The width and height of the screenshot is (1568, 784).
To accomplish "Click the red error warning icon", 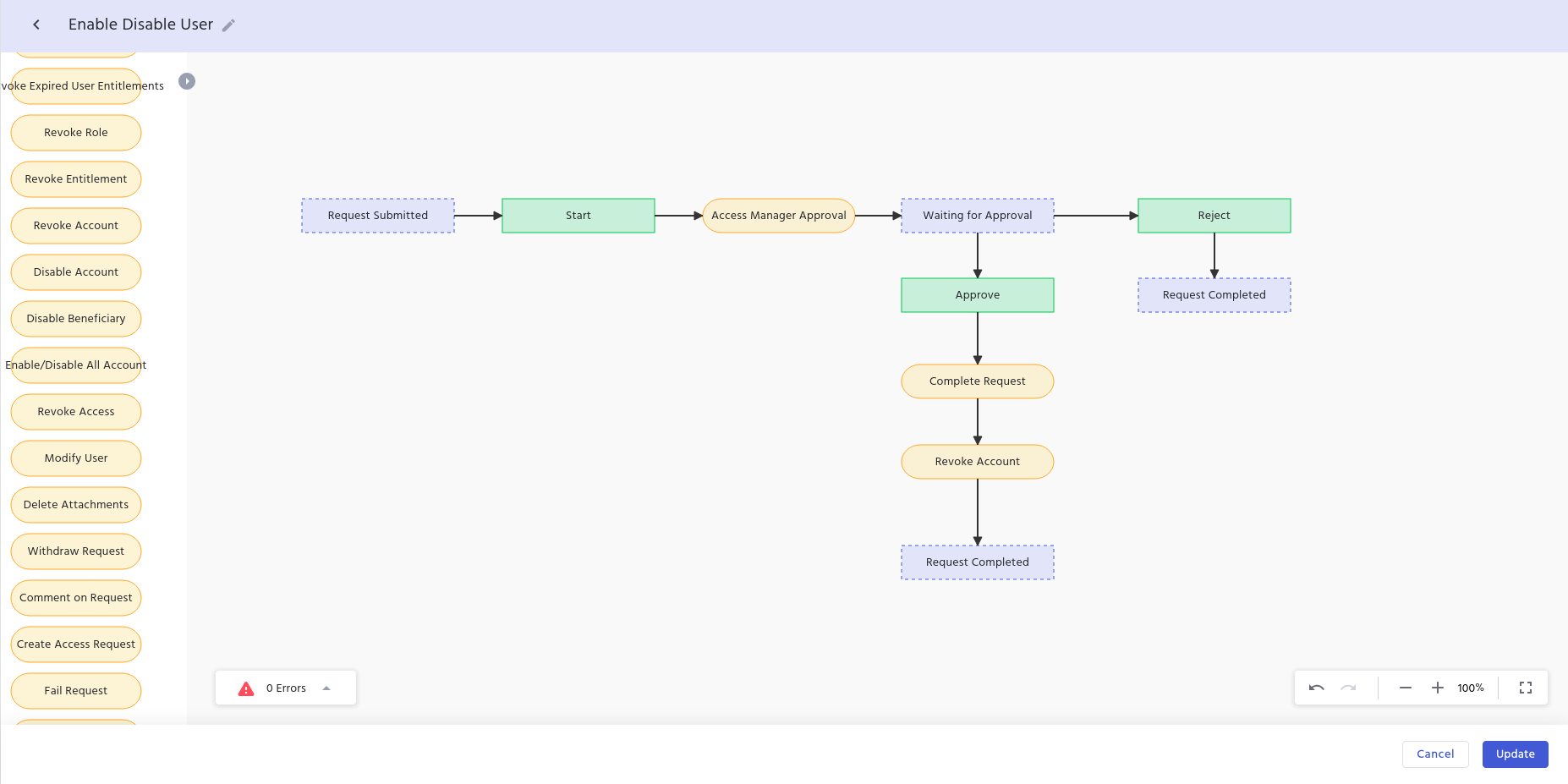I will 246,688.
